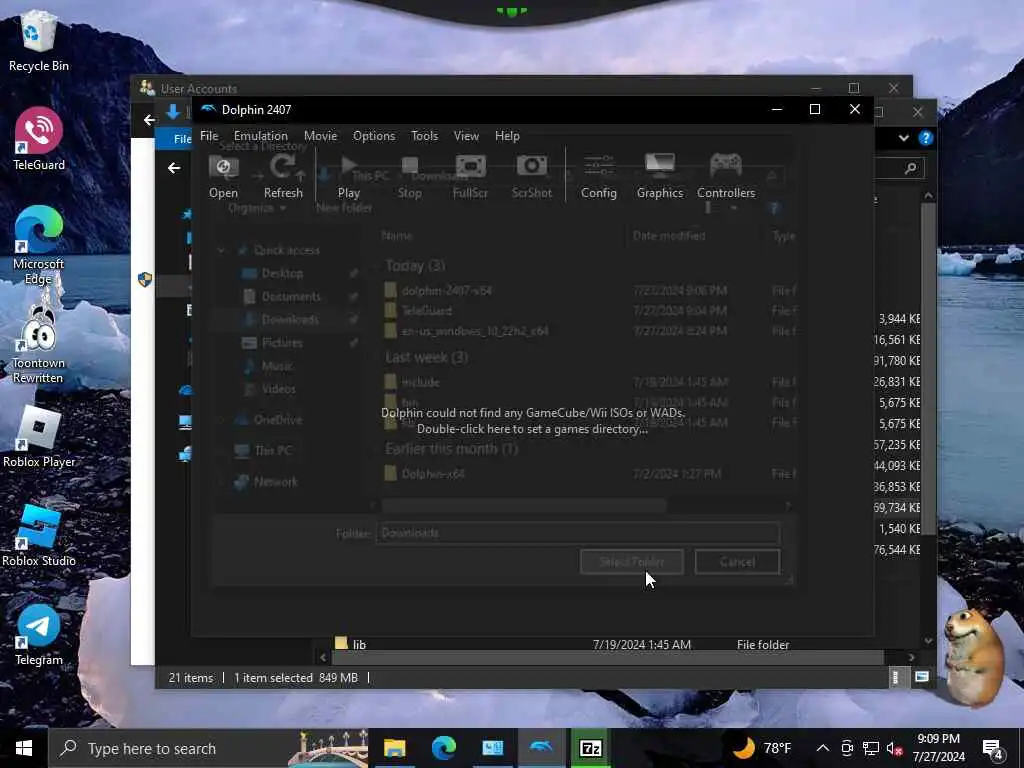Click the blue help icon in File Explorer
The height and width of the screenshot is (768, 1024).
coord(925,138)
